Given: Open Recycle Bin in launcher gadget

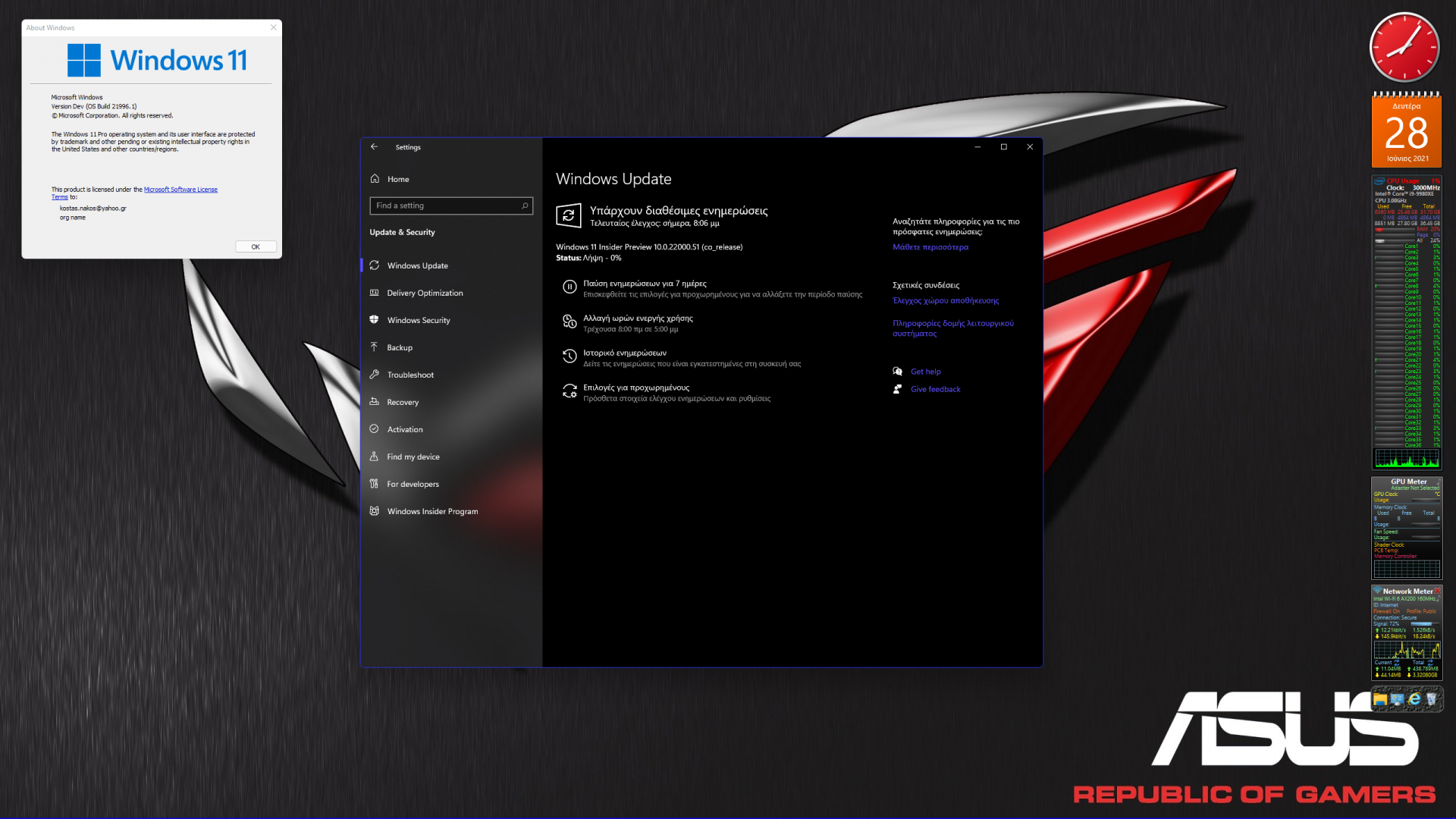Looking at the screenshot, I should pos(1431,699).
